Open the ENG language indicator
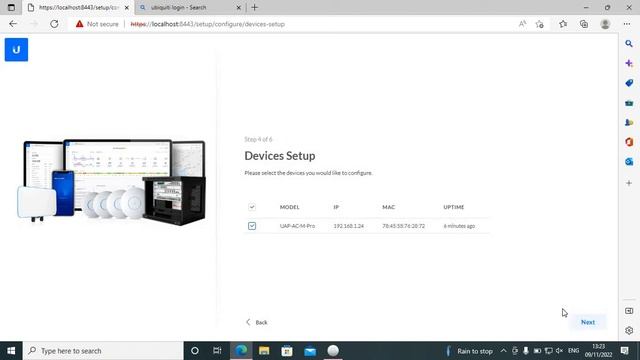The height and width of the screenshot is (360, 640). click(573, 351)
